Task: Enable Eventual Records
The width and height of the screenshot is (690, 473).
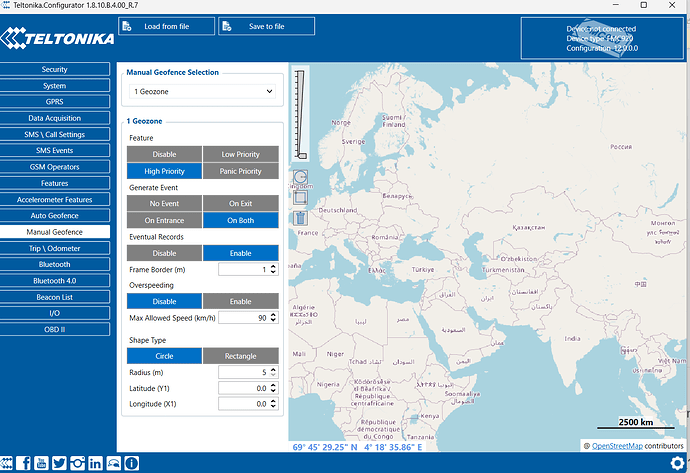Action: [241, 253]
